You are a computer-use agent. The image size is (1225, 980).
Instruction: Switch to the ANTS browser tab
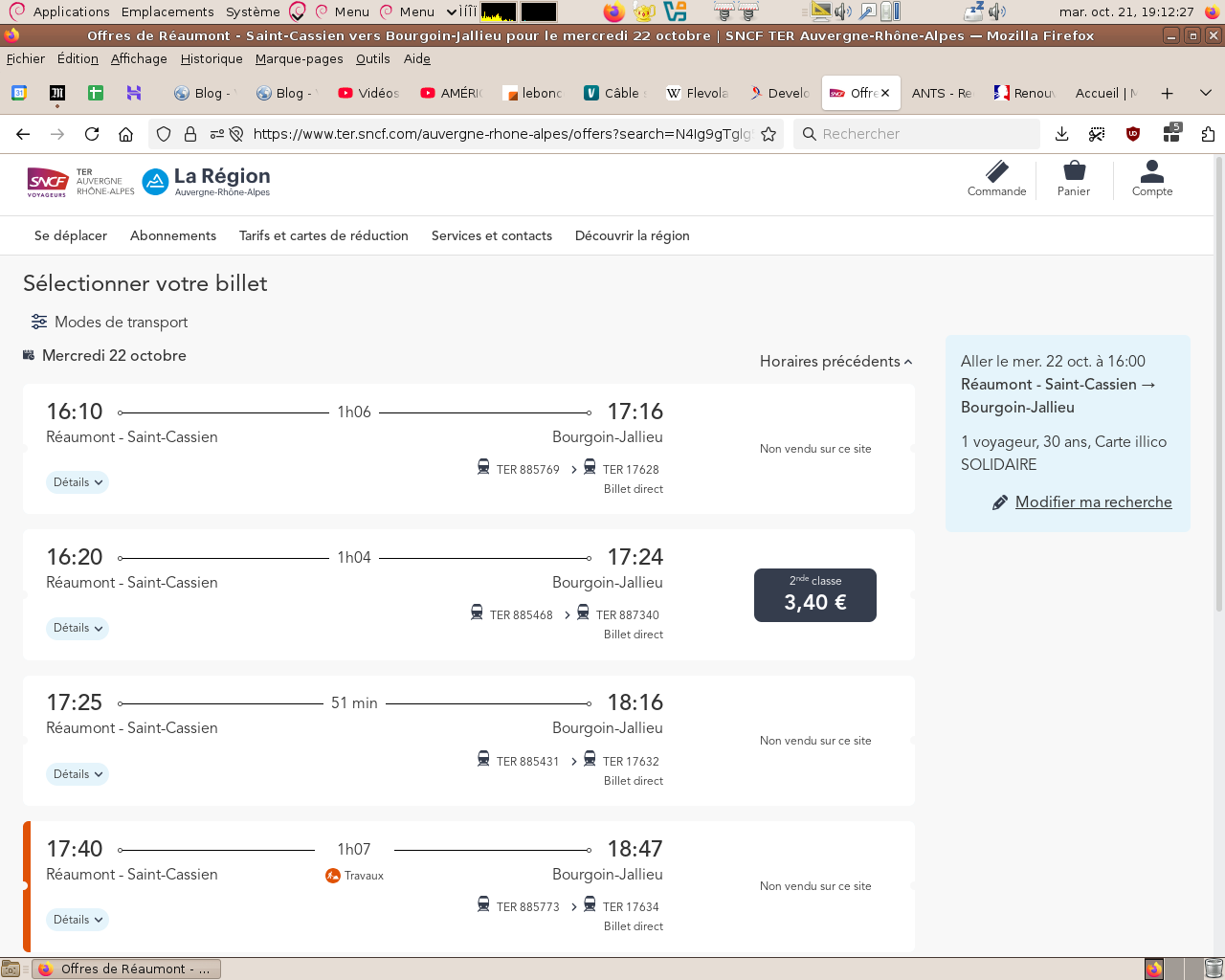coord(941,93)
